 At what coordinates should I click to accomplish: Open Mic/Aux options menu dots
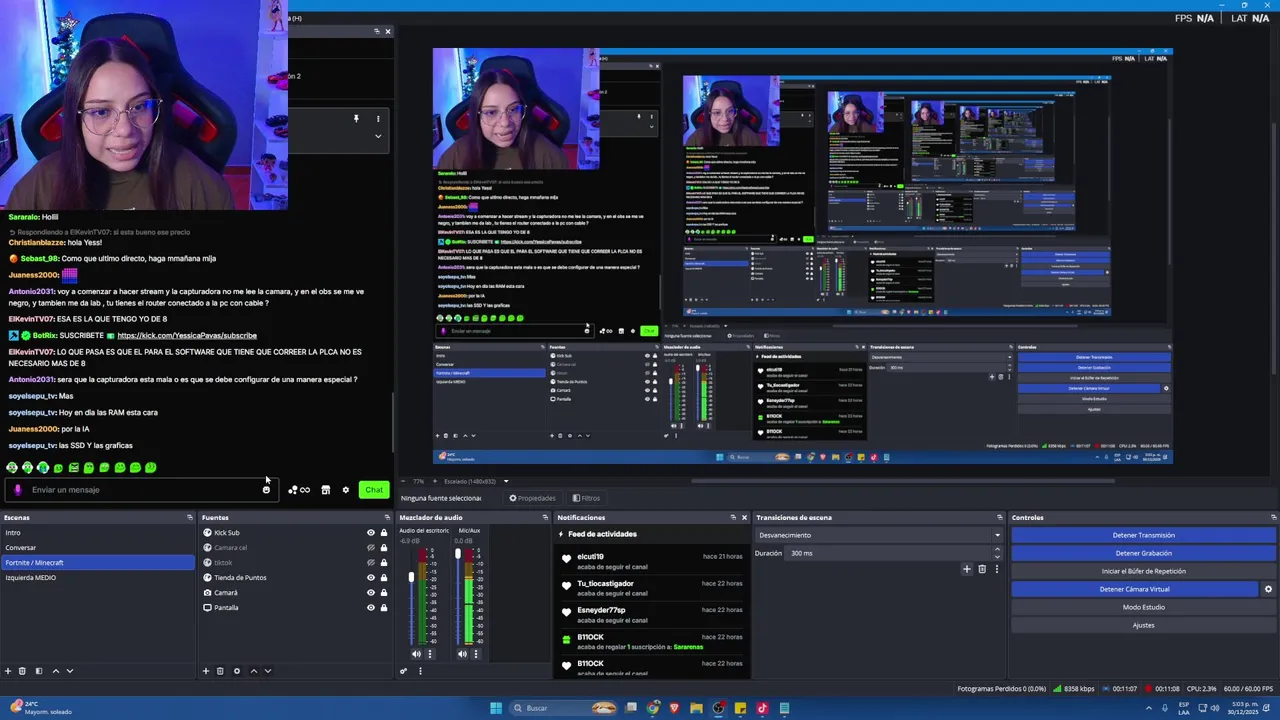tap(476, 654)
